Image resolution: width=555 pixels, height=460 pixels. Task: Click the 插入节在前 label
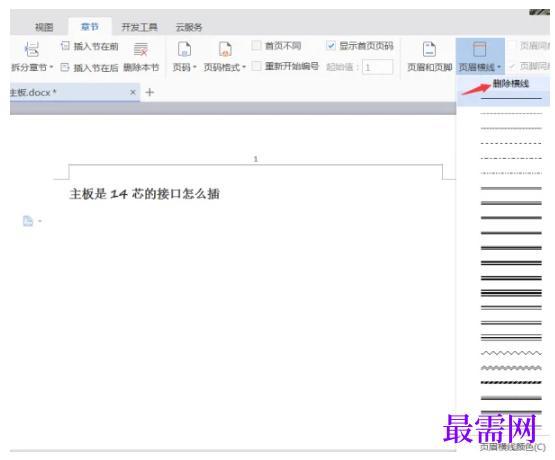coord(96,46)
